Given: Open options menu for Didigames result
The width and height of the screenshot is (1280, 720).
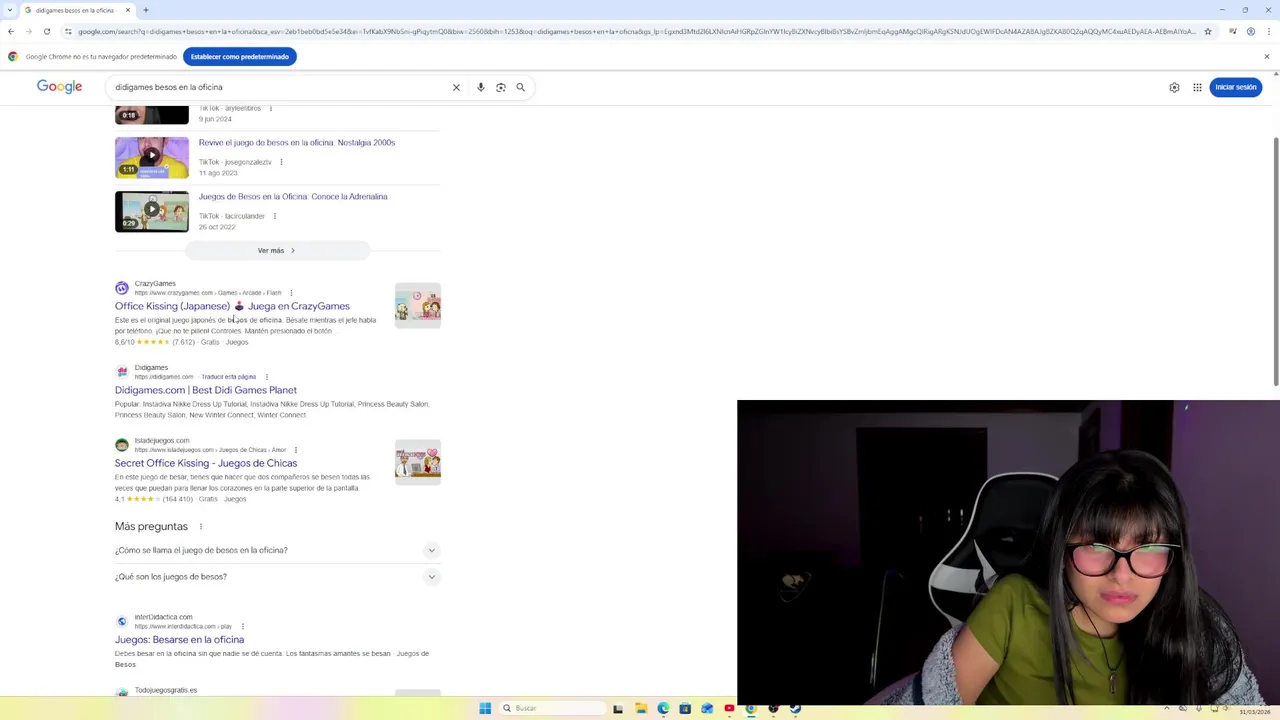Looking at the screenshot, I should 266,377.
